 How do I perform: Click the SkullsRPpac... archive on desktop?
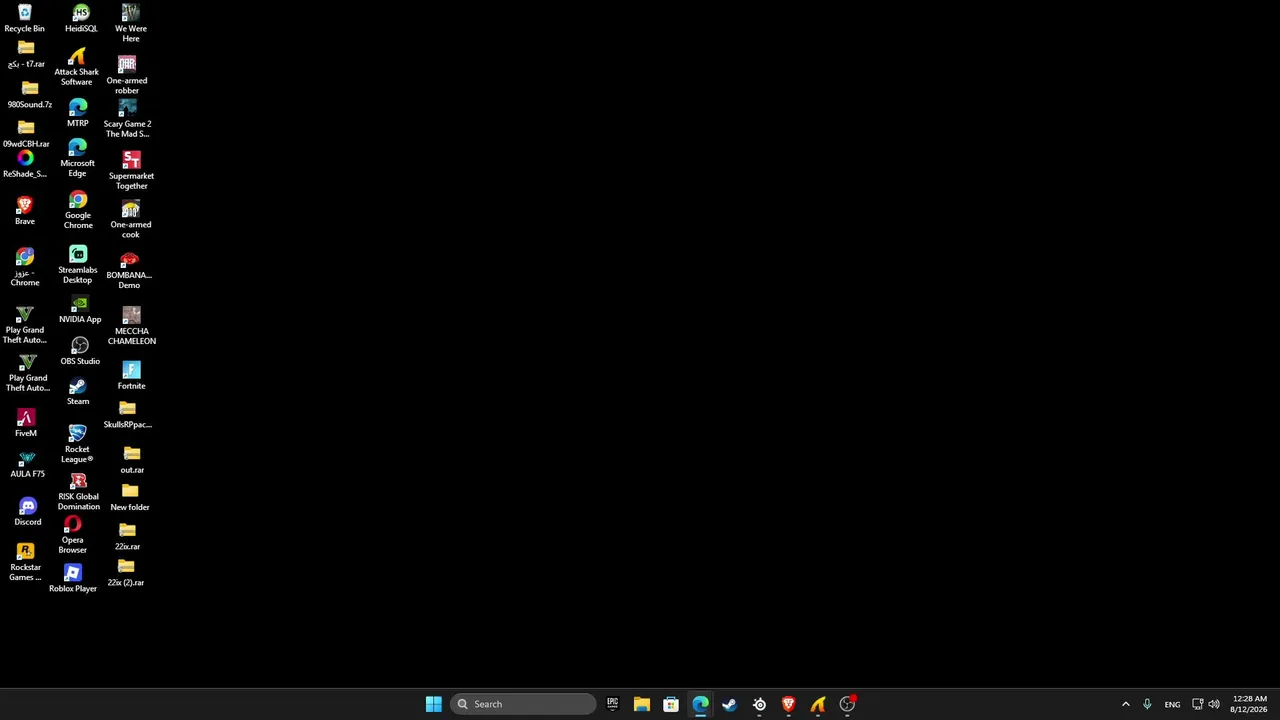tap(127, 415)
